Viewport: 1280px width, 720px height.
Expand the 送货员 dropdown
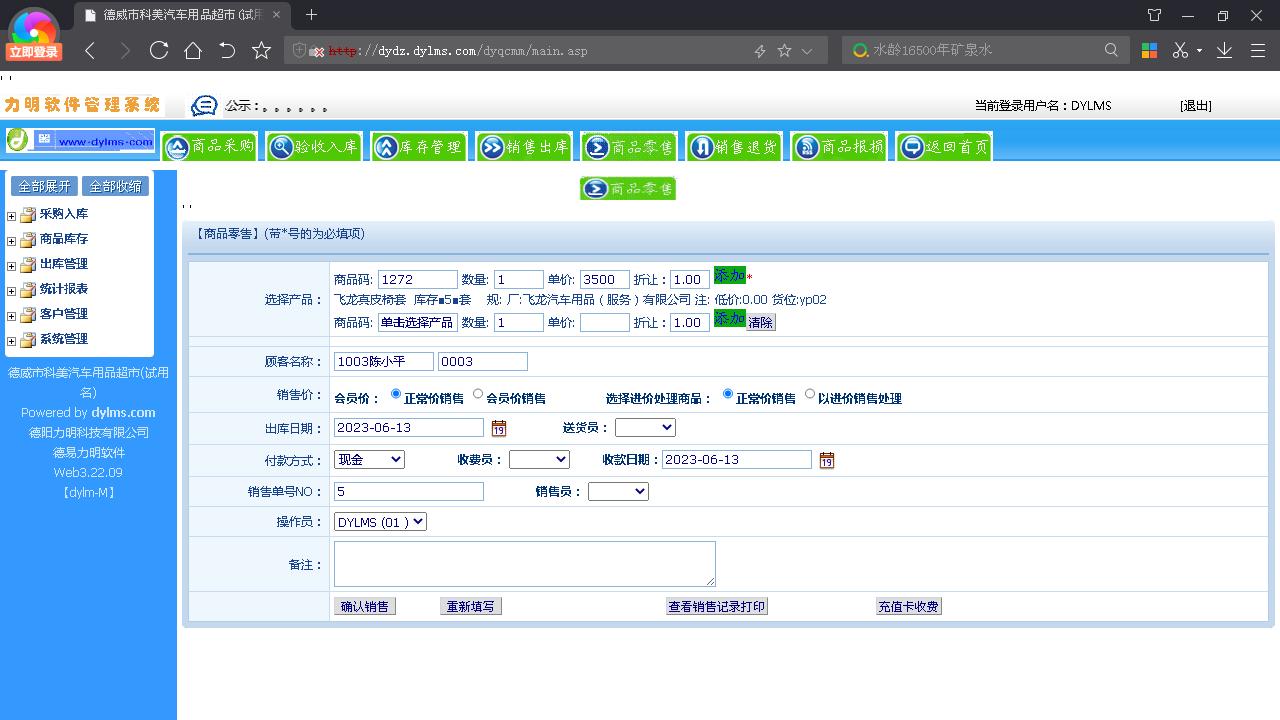pyautogui.click(x=645, y=427)
